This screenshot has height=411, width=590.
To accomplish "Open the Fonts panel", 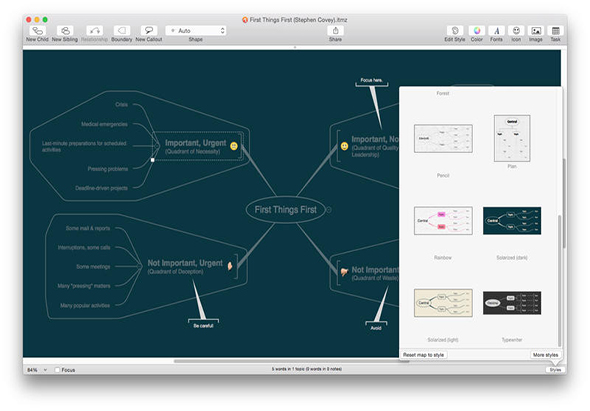I will (497, 31).
